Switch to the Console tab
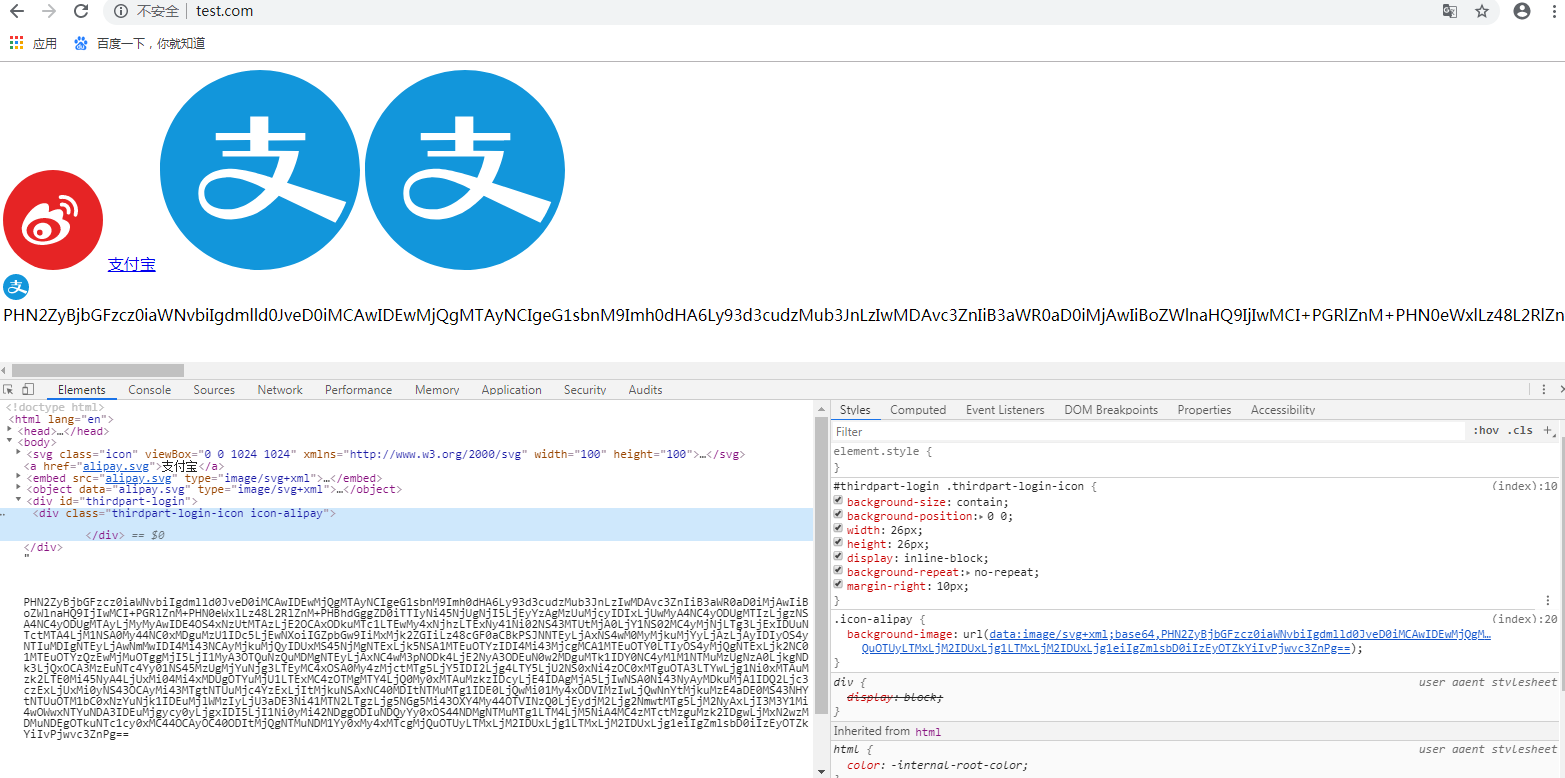Image resolution: width=1565 pixels, height=778 pixels. tap(150, 390)
